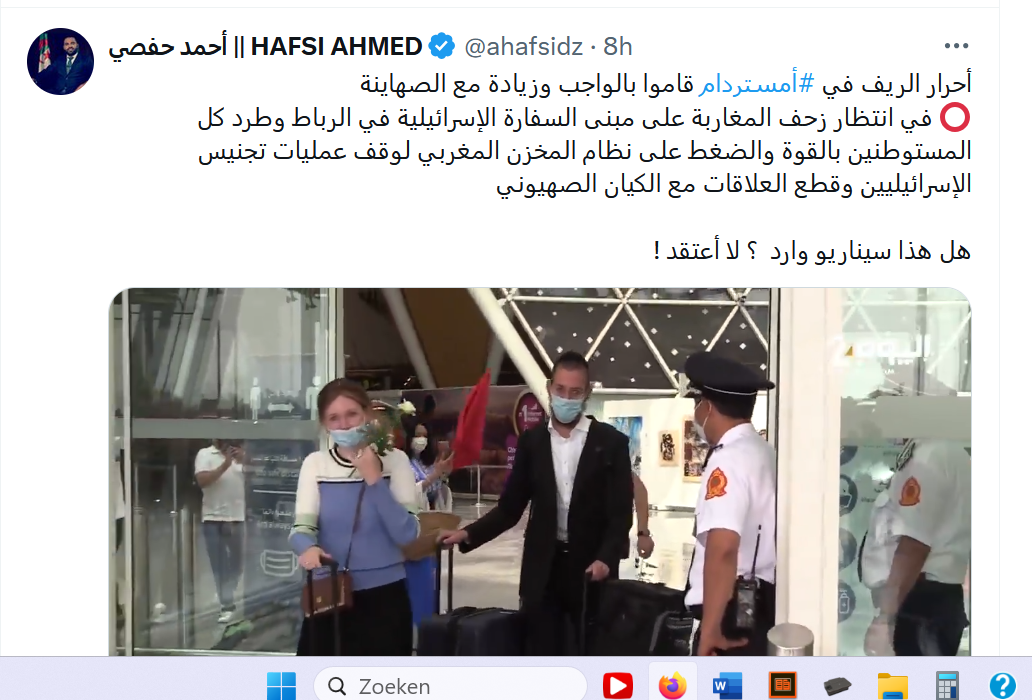Viewport: 1032px width, 700px height.
Task: Open the three-dot more options menu on the post
Action: (956, 46)
